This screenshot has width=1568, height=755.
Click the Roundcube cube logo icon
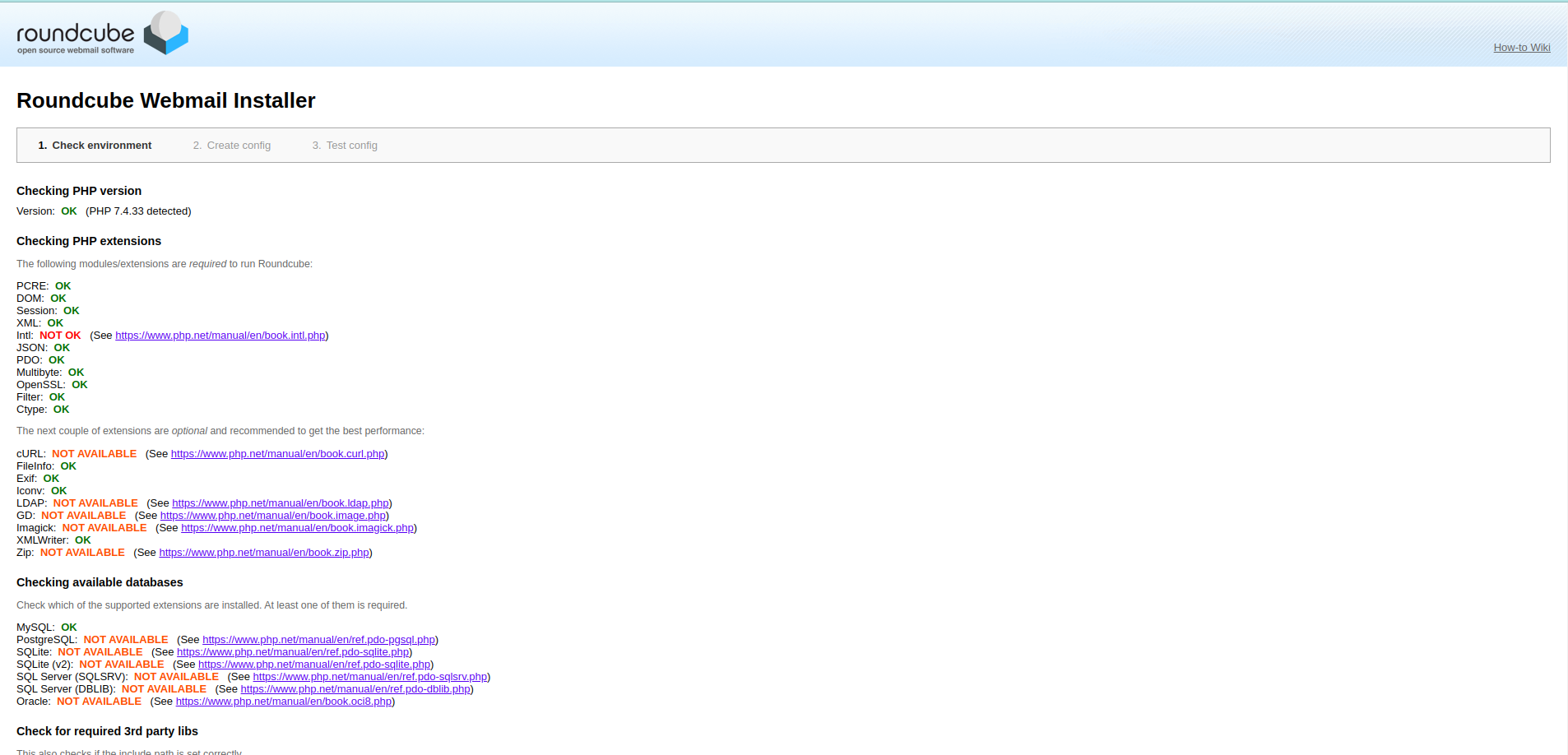click(166, 33)
